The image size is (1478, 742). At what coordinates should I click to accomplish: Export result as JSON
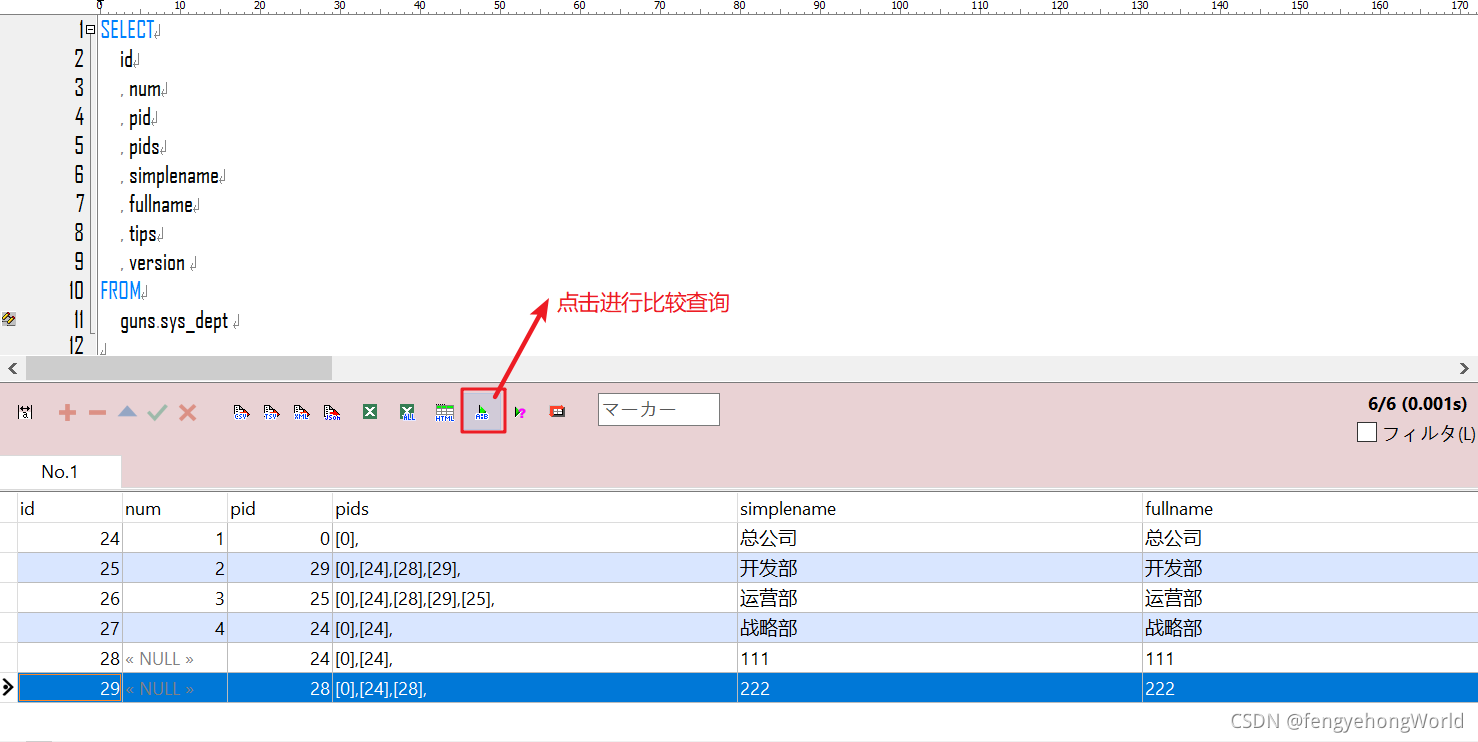pos(333,412)
